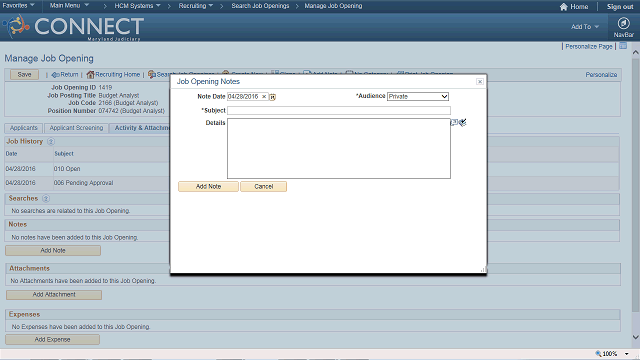Open the Audience dropdown
The height and width of the screenshot is (360, 640).
(x=418, y=96)
